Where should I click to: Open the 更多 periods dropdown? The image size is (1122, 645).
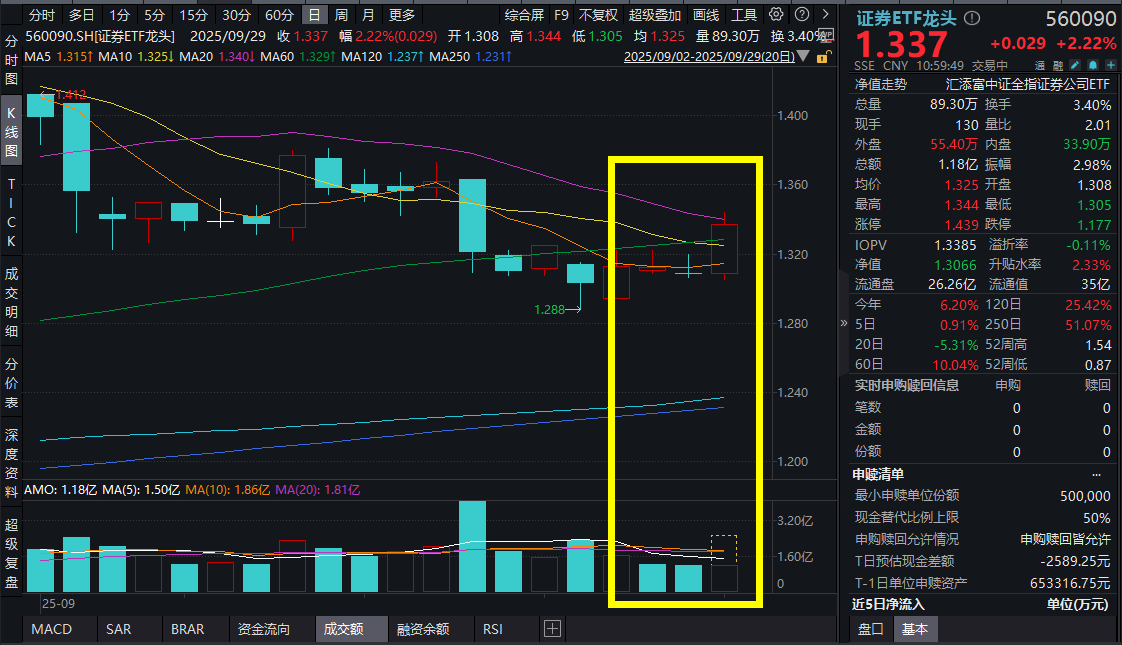pyautogui.click(x=401, y=15)
